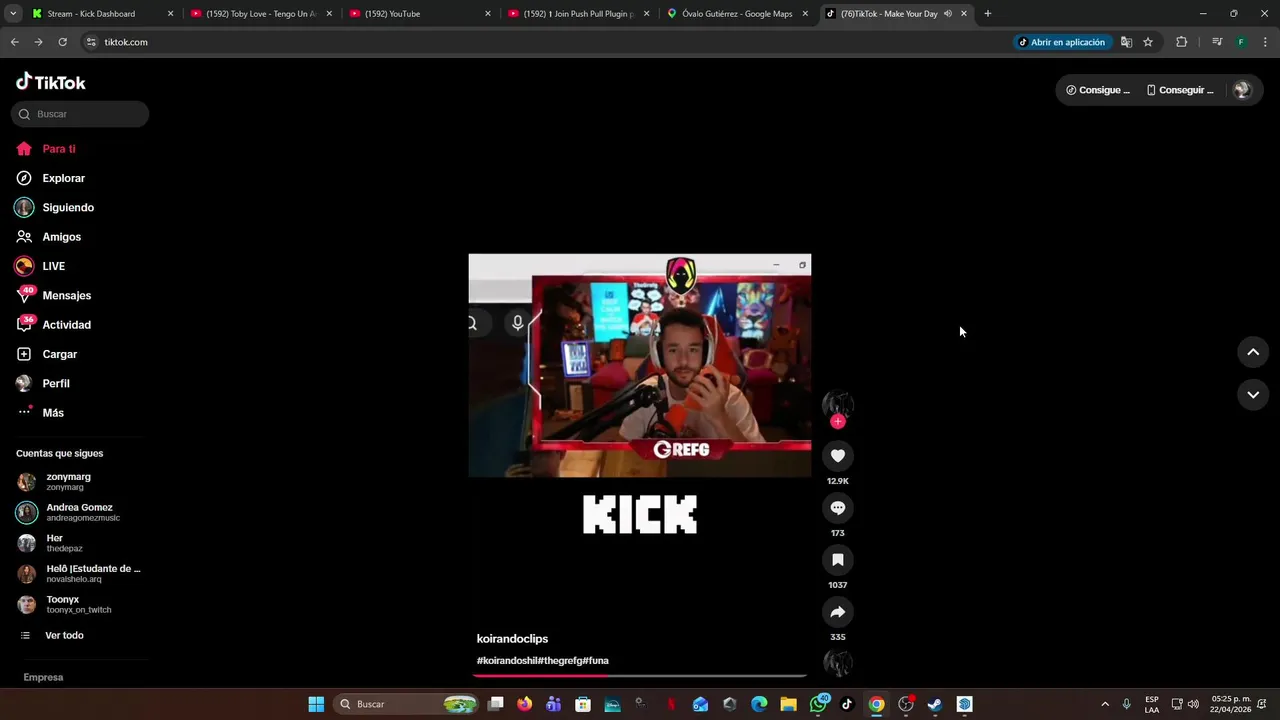This screenshot has width=1280, height=720.
Task: Go to next video with down chevron
Action: click(1253, 395)
